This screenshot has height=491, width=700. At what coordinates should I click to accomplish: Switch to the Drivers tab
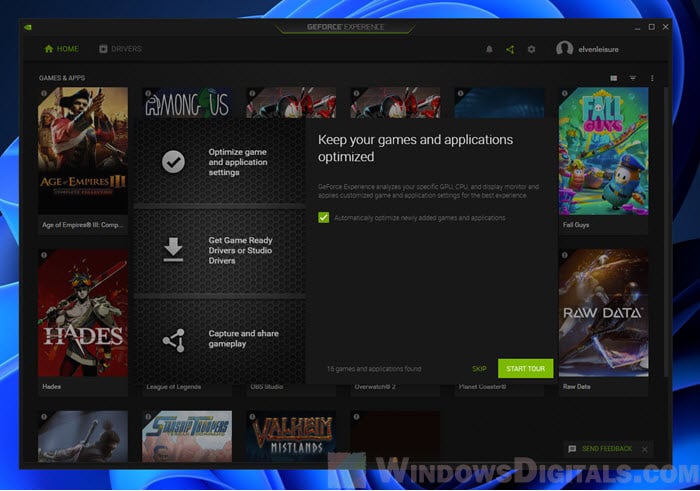point(120,49)
